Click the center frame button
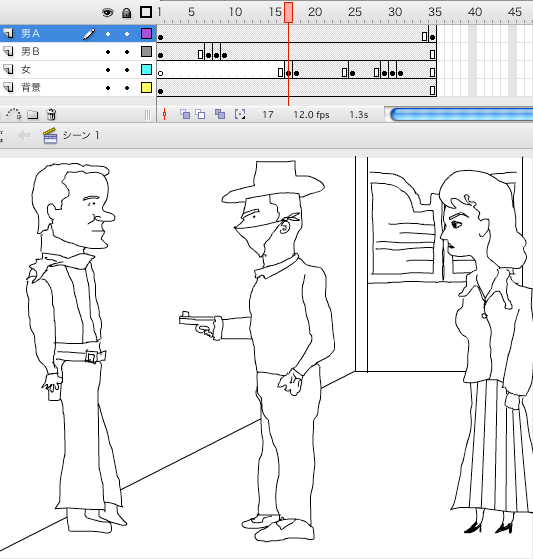533x559 pixels. (x=164, y=114)
